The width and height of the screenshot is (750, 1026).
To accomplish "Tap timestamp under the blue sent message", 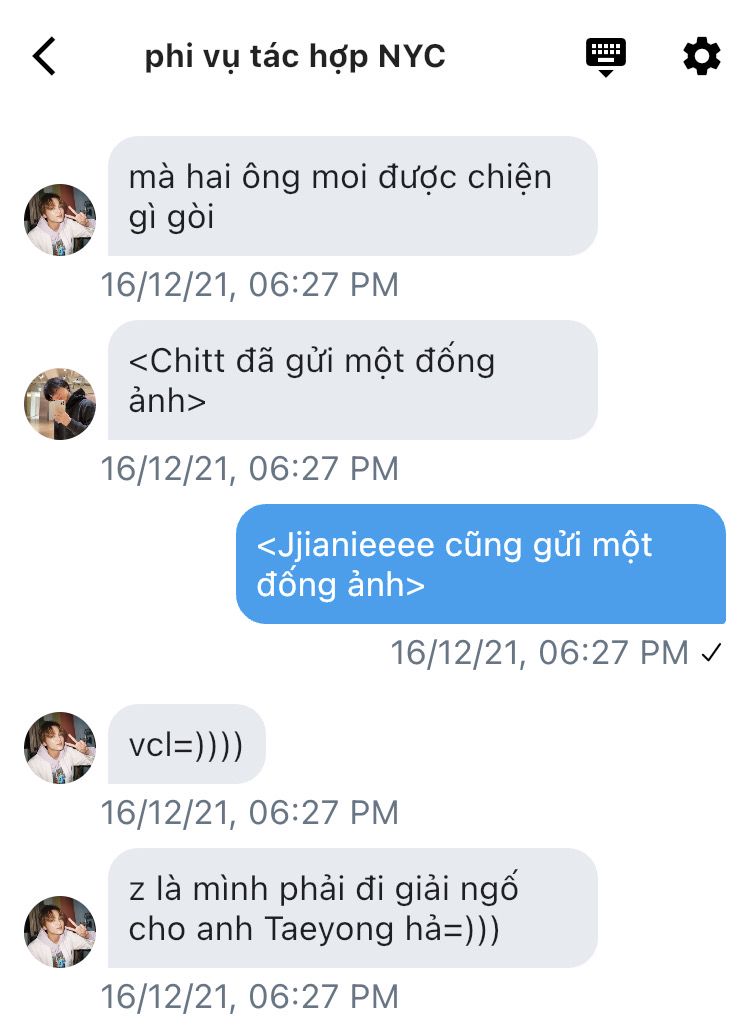I will 539,652.
